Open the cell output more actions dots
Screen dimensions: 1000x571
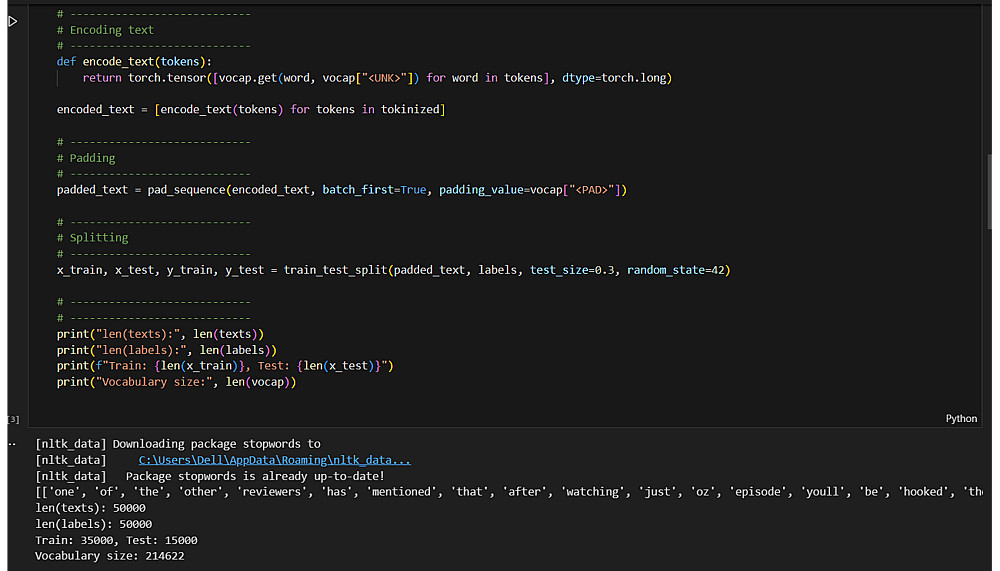(12, 444)
